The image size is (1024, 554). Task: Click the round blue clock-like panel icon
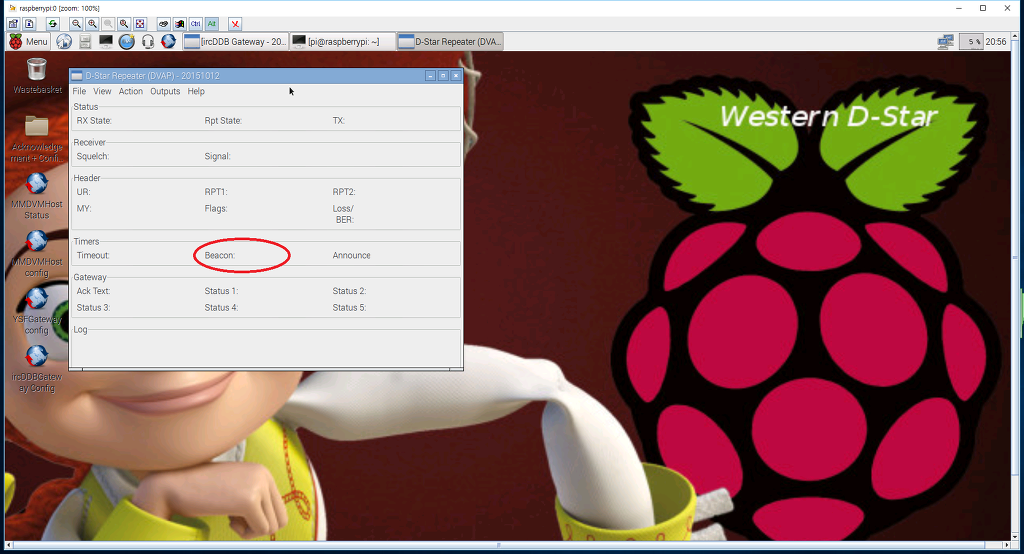point(127,41)
